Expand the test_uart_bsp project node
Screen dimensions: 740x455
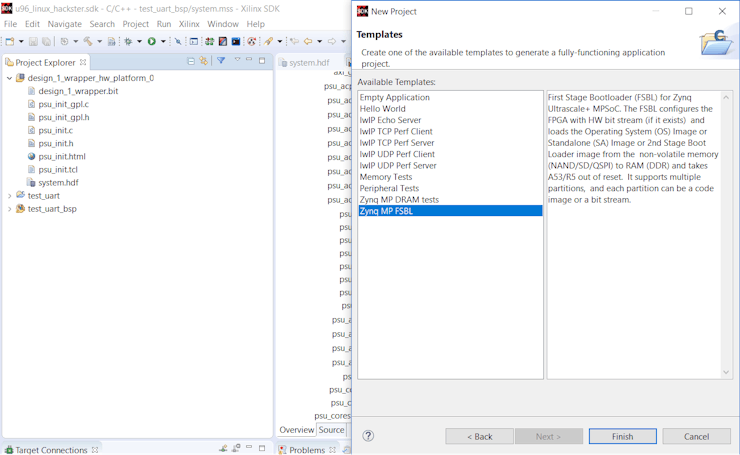[9, 209]
